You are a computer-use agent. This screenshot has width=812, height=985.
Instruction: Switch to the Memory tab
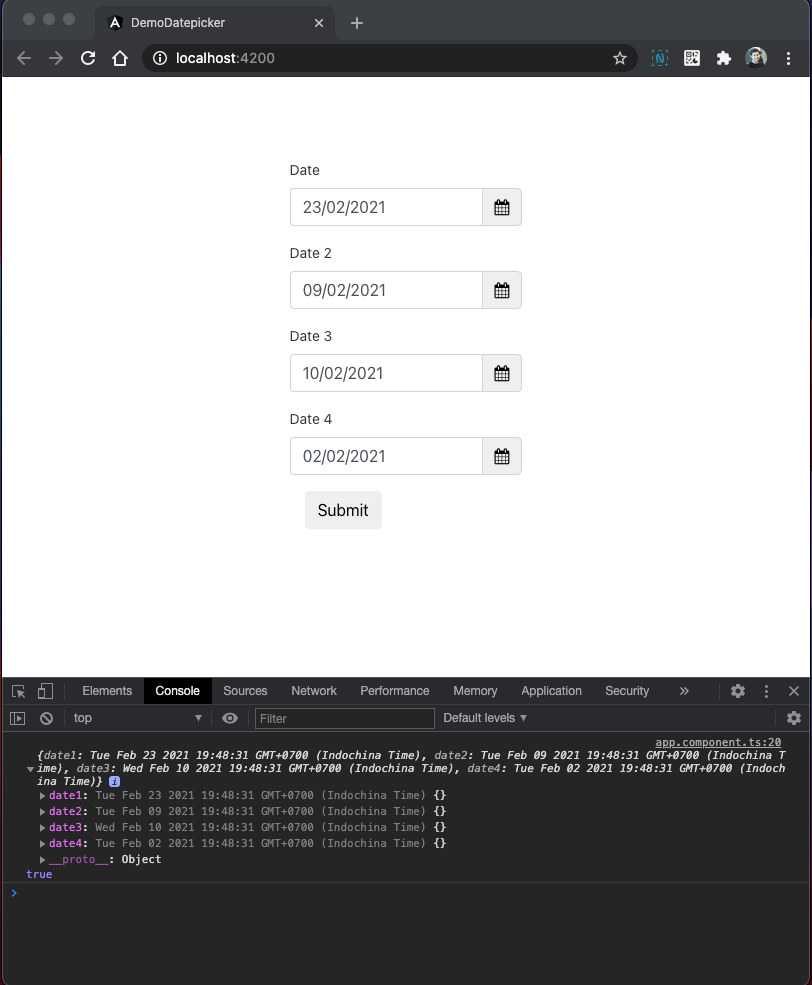tap(475, 691)
